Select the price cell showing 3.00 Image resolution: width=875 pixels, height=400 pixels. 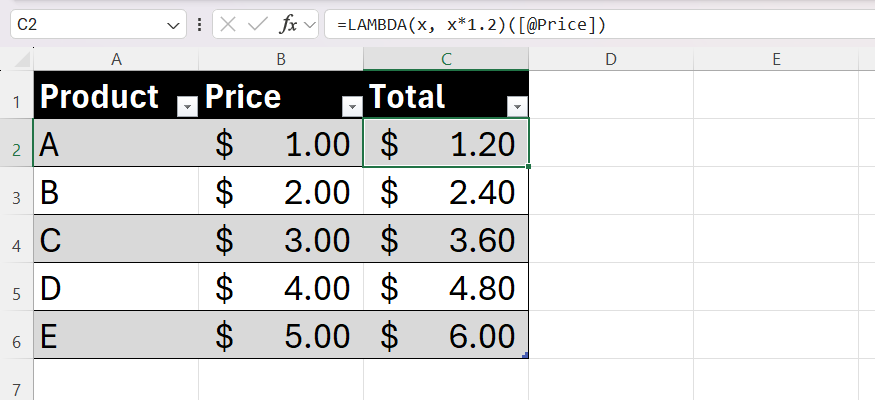tap(281, 239)
